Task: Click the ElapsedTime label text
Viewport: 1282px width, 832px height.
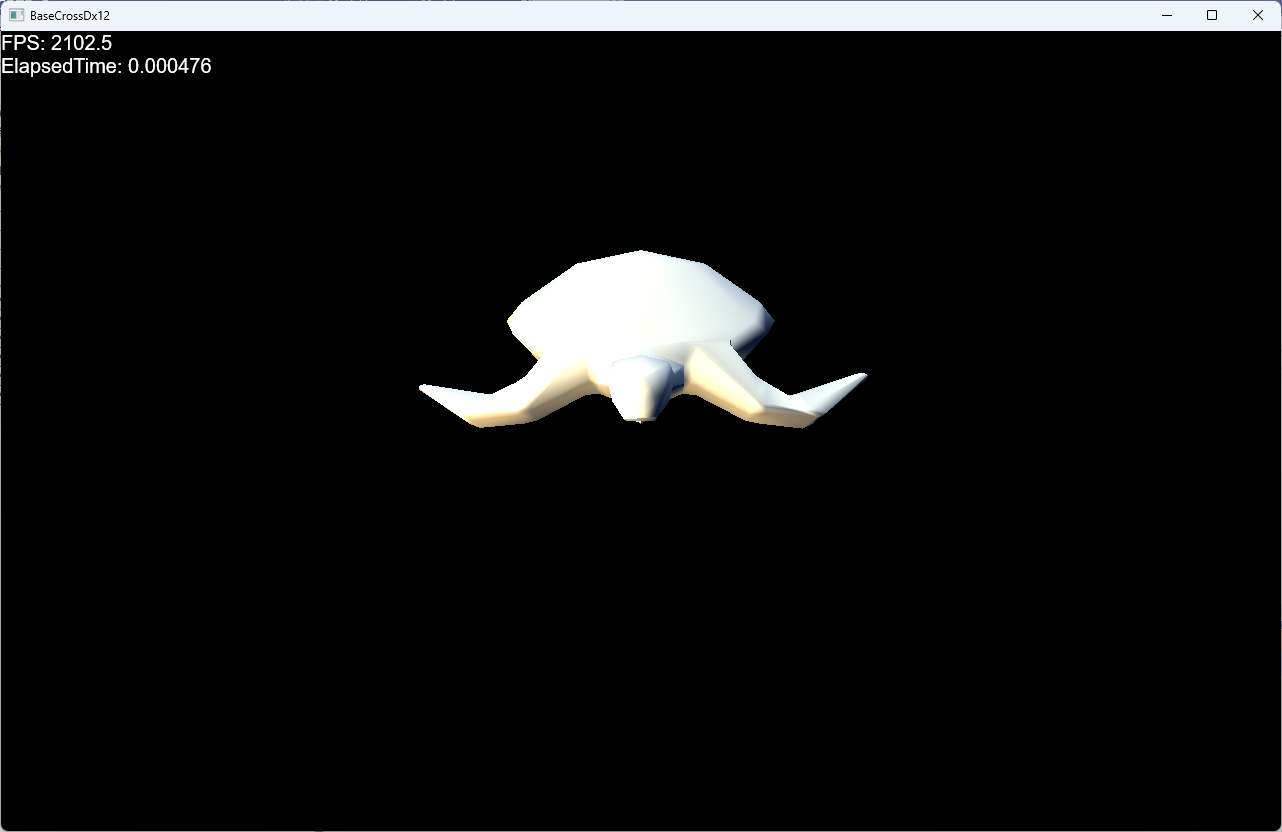Action: coord(62,66)
